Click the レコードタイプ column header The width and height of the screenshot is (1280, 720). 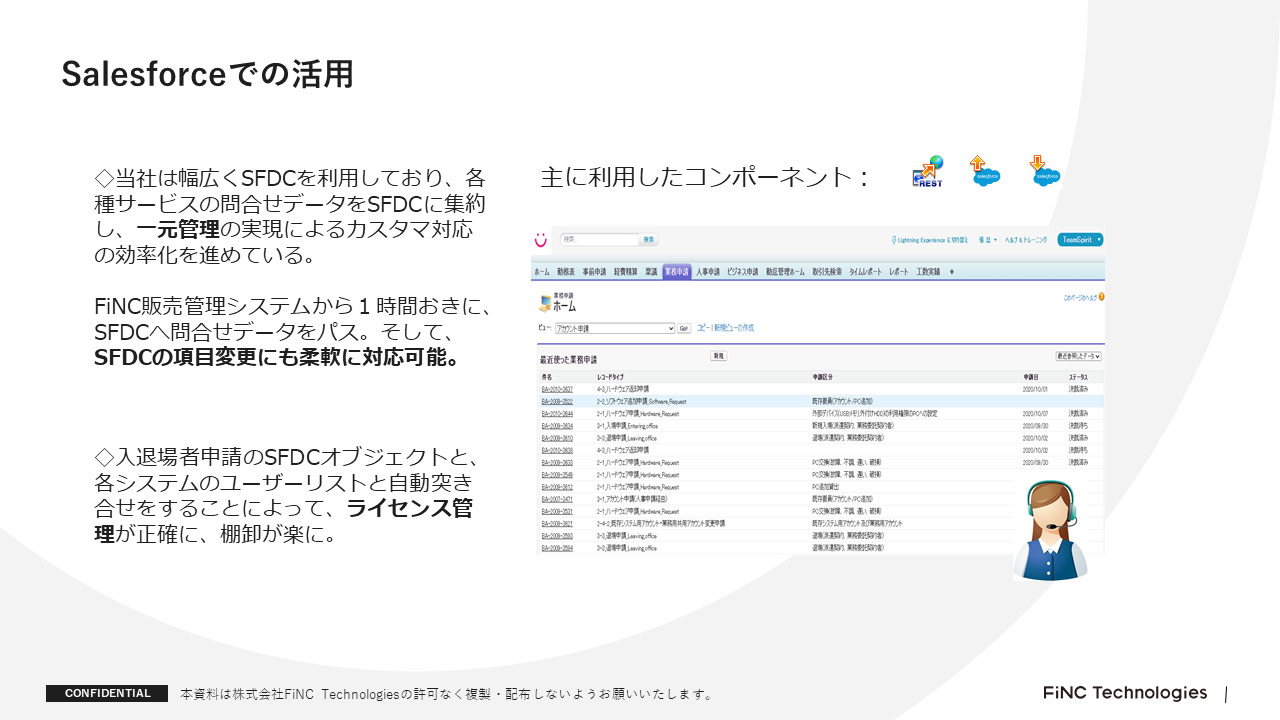[x=609, y=376]
